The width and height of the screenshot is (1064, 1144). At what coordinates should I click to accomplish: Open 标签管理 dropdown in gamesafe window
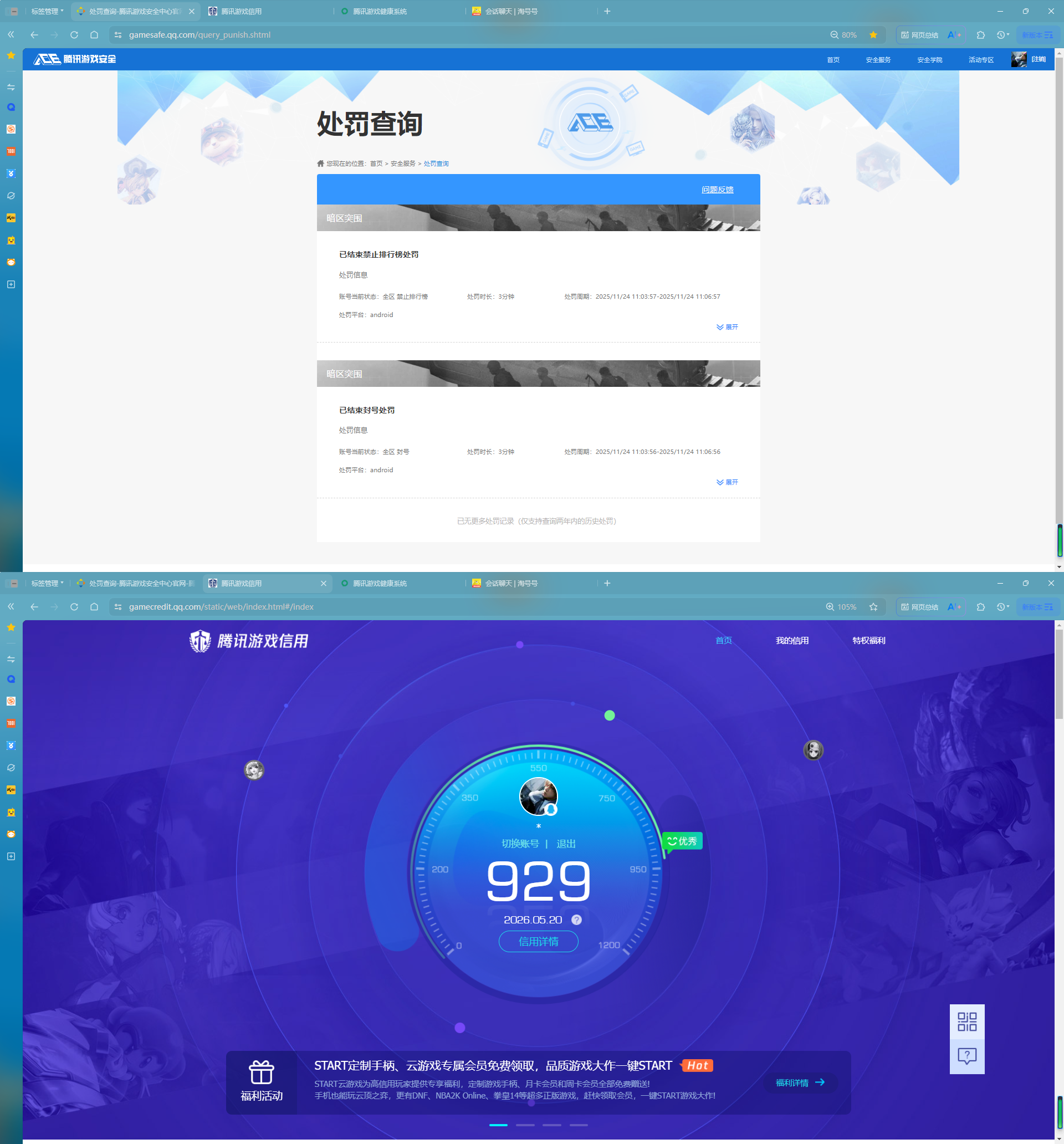pyautogui.click(x=47, y=12)
